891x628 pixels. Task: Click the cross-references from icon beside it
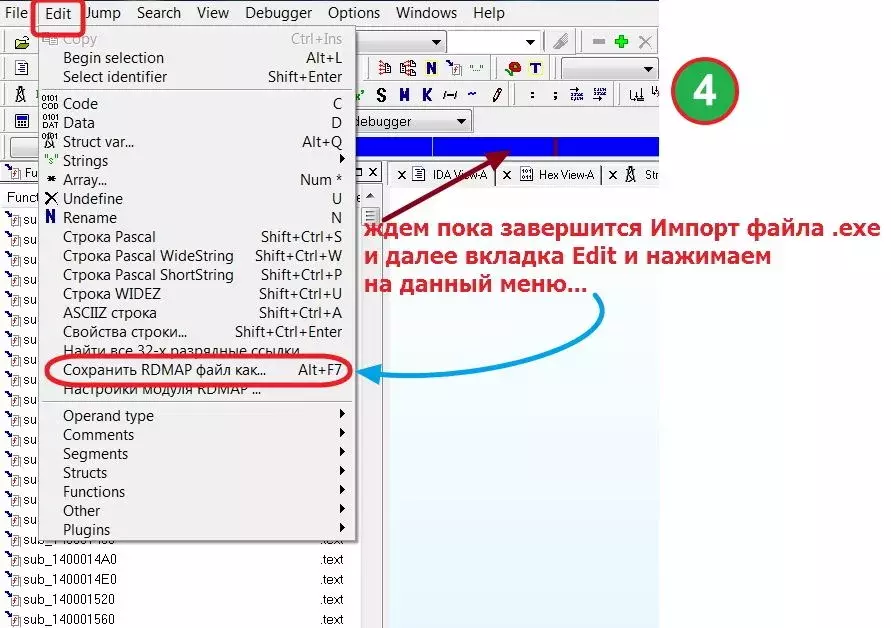[407, 68]
